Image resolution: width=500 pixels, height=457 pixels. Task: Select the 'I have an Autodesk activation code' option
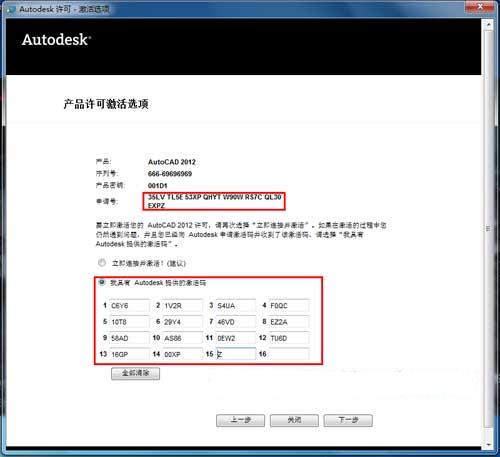tap(102, 282)
